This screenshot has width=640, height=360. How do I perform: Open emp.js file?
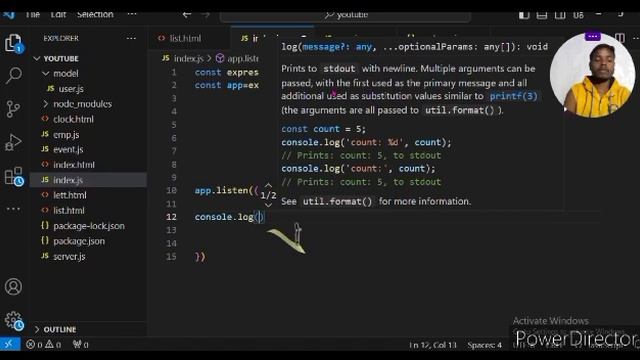tap(66, 135)
